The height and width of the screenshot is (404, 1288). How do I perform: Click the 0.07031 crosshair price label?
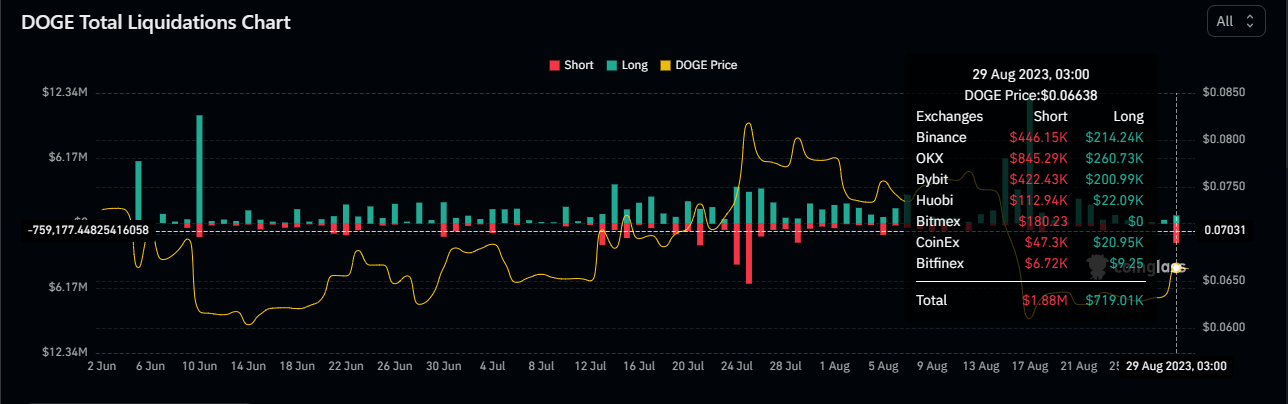point(1225,230)
